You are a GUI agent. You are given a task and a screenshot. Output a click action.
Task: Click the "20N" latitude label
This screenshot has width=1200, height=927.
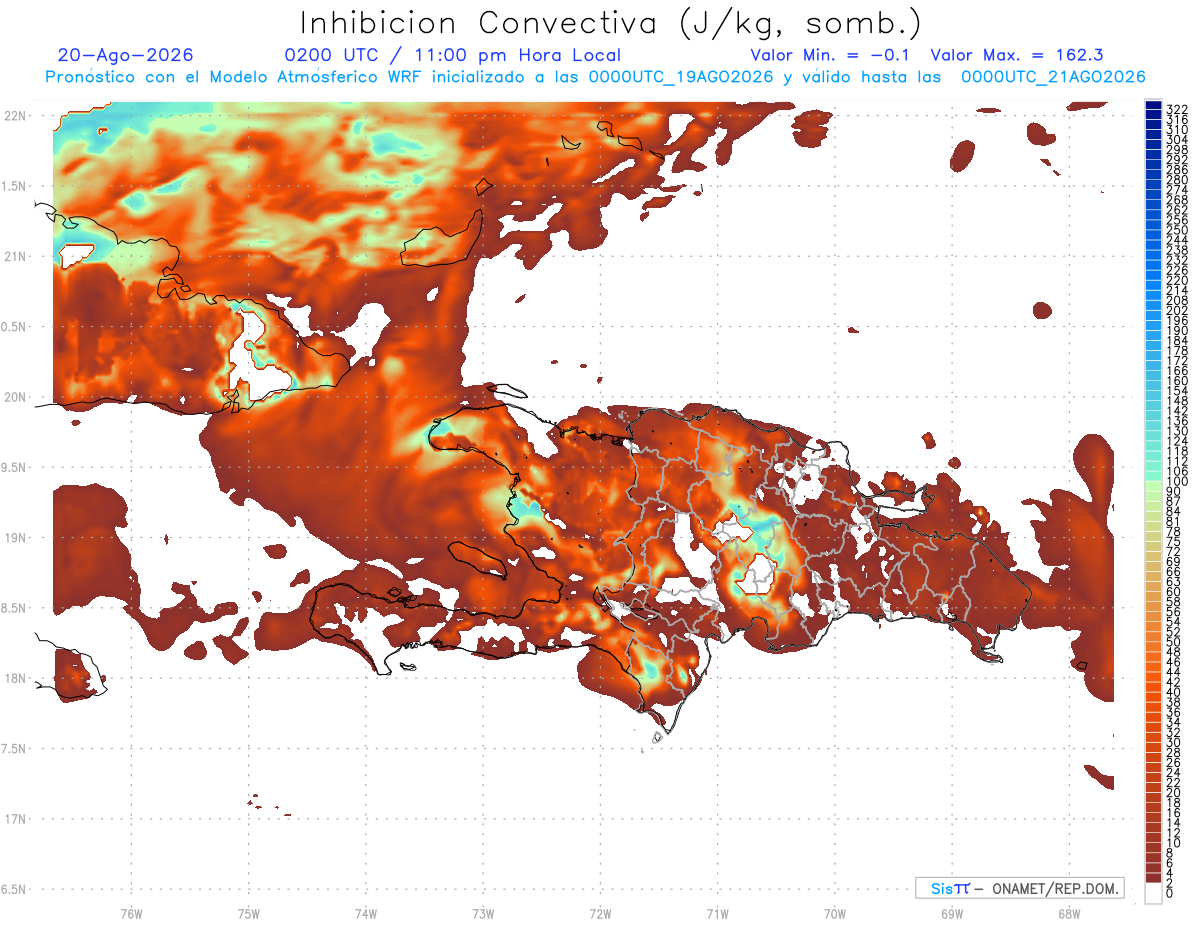[x=15, y=397]
